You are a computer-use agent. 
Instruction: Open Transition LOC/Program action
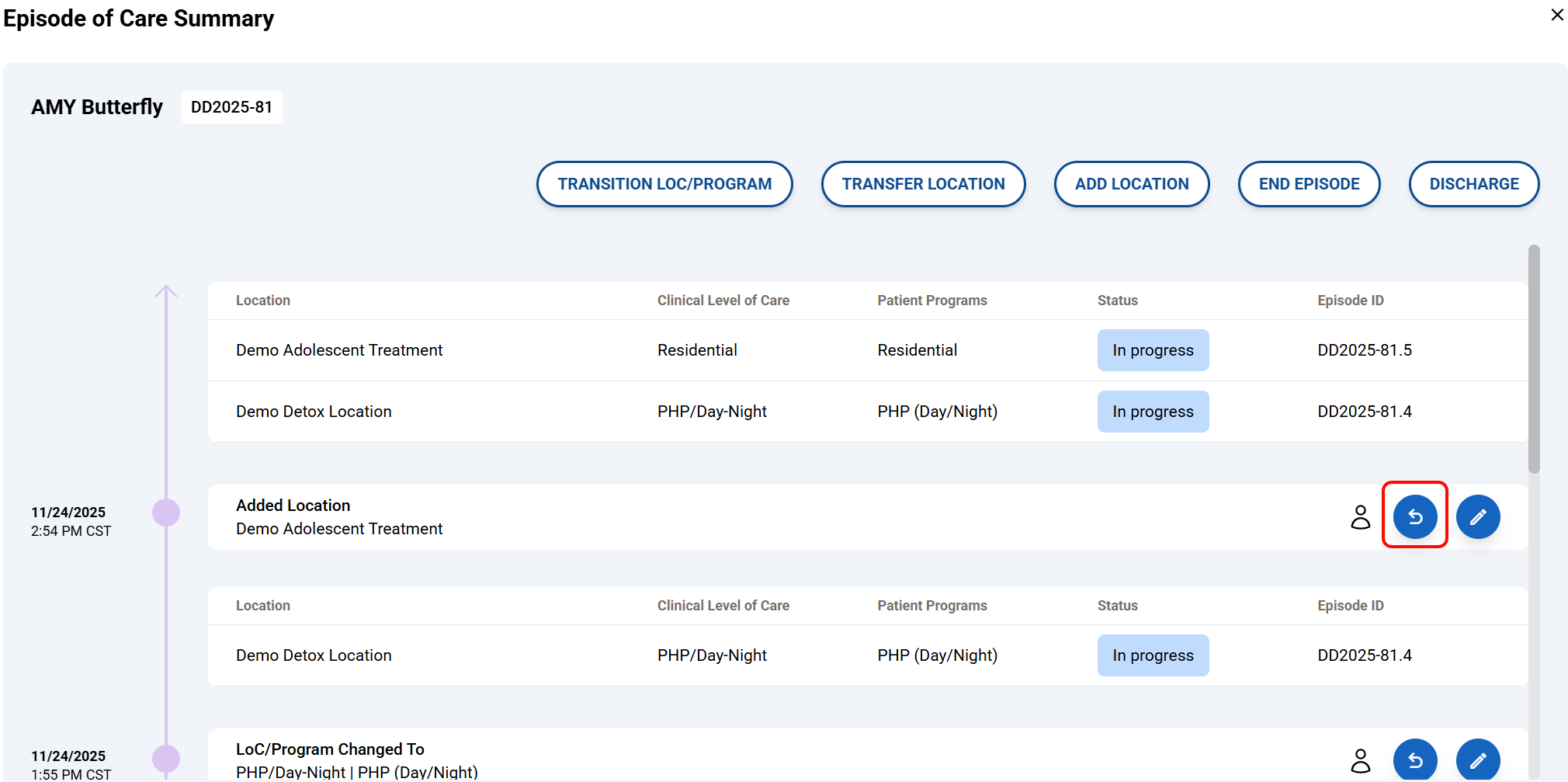[664, 184]
